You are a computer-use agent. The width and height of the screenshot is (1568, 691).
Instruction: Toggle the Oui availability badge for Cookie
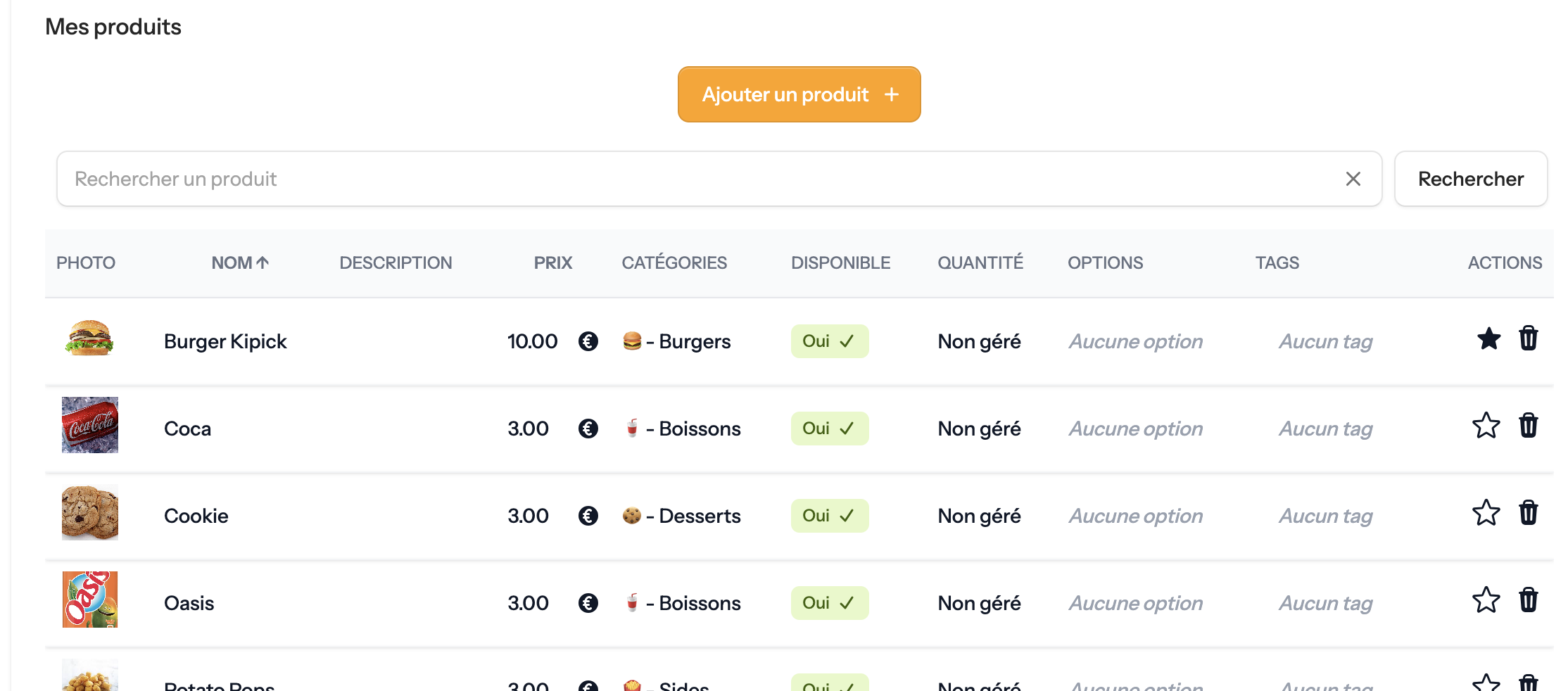830,515
